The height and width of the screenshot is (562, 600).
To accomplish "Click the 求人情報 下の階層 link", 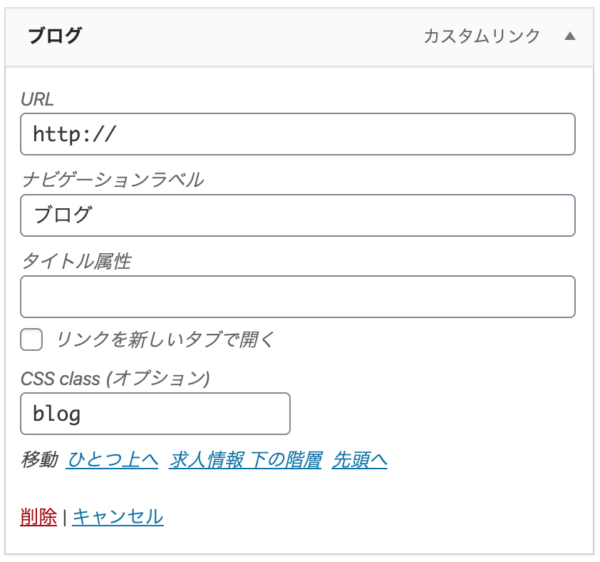I will 246,460.
